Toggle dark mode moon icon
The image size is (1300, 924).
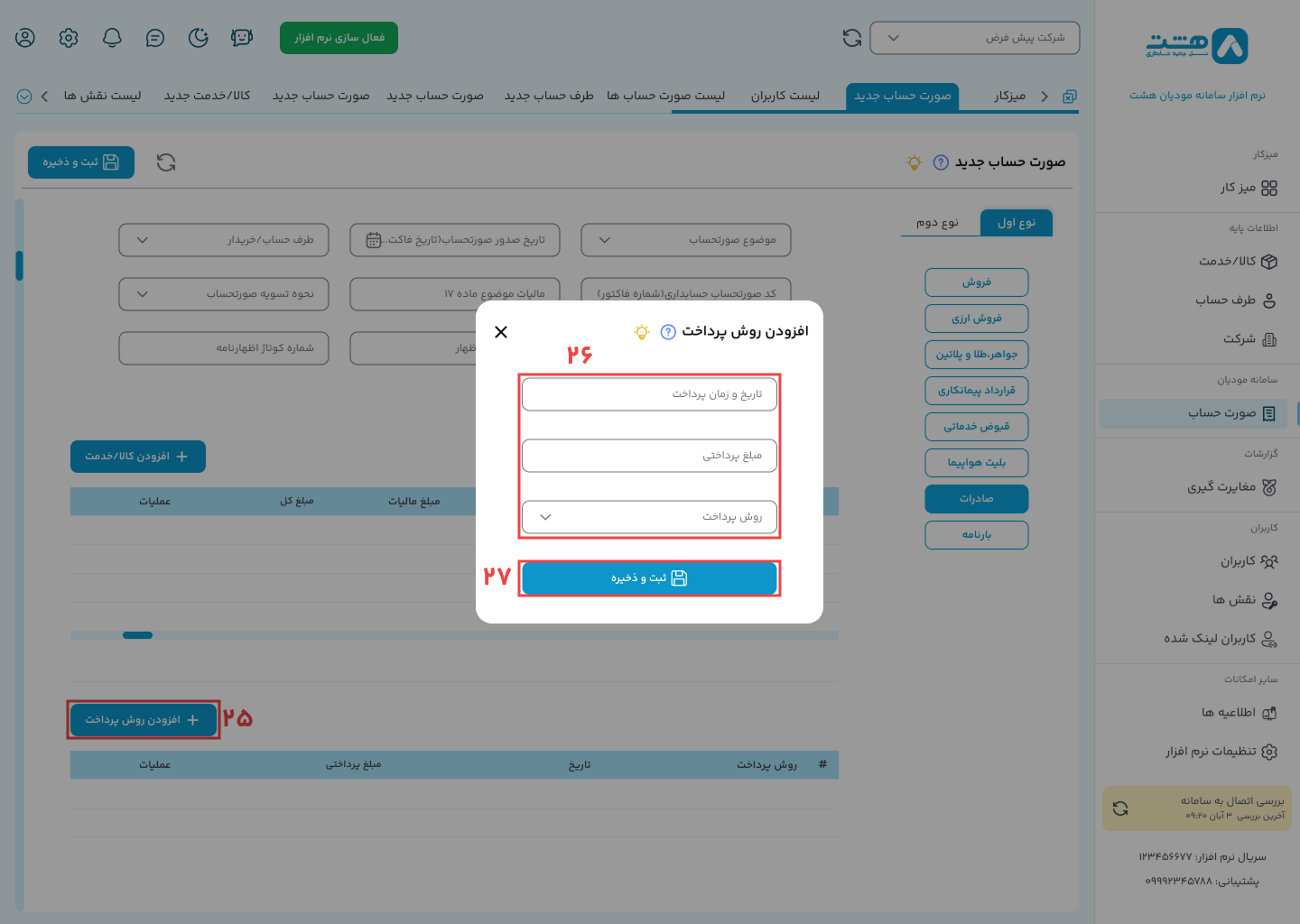click(199, 38)
